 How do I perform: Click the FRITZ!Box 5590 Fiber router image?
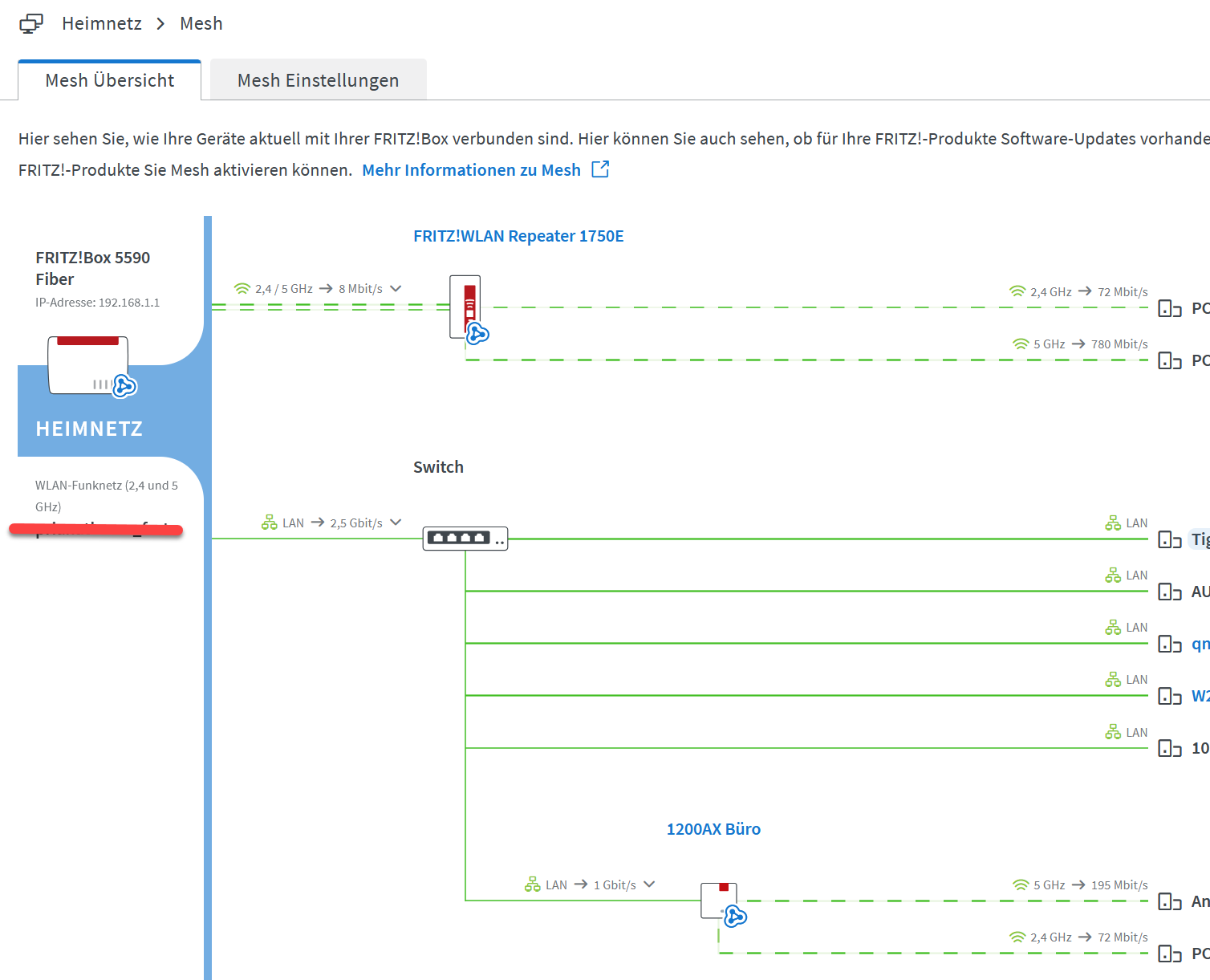pyautogui.click(x=88, y=365)
